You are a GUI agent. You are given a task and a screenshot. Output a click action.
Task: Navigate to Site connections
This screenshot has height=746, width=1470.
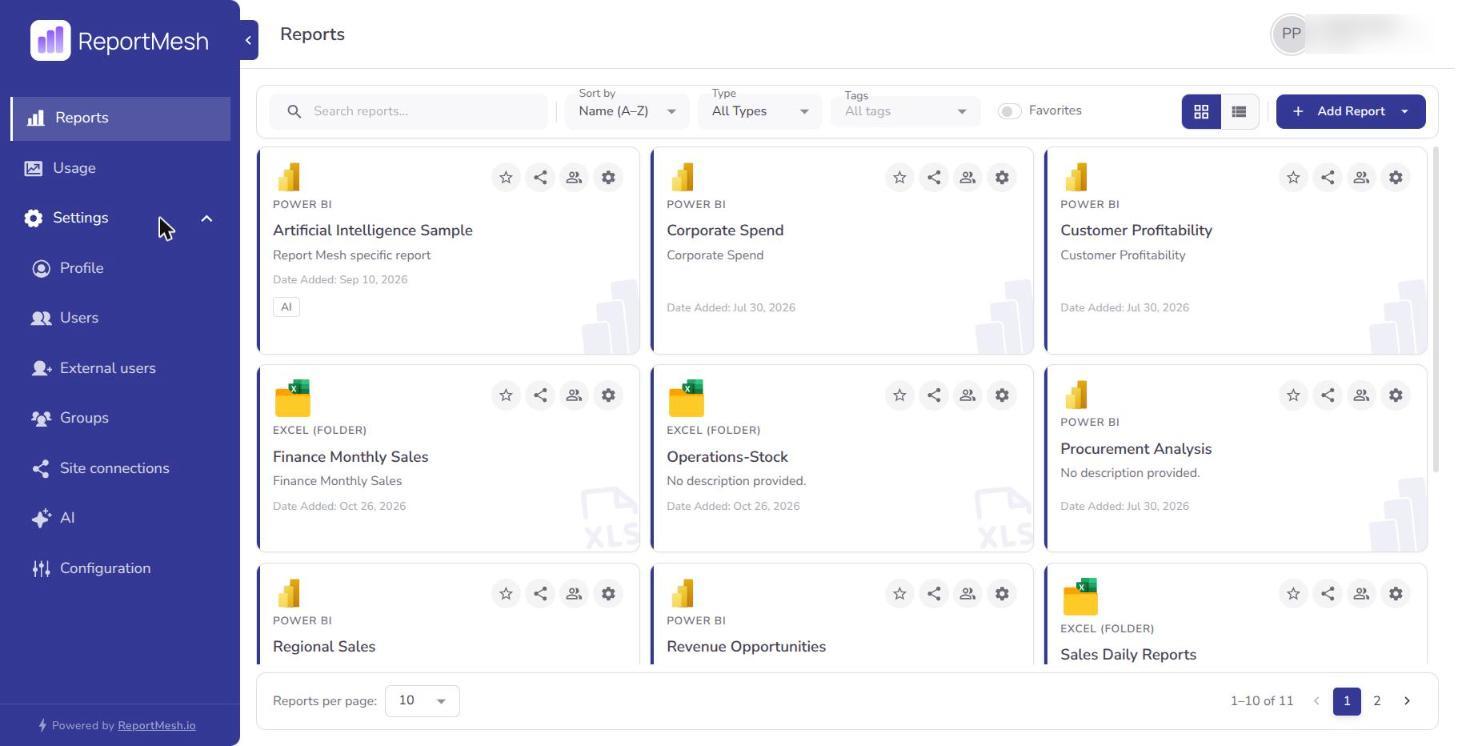(x=120, y=468)
